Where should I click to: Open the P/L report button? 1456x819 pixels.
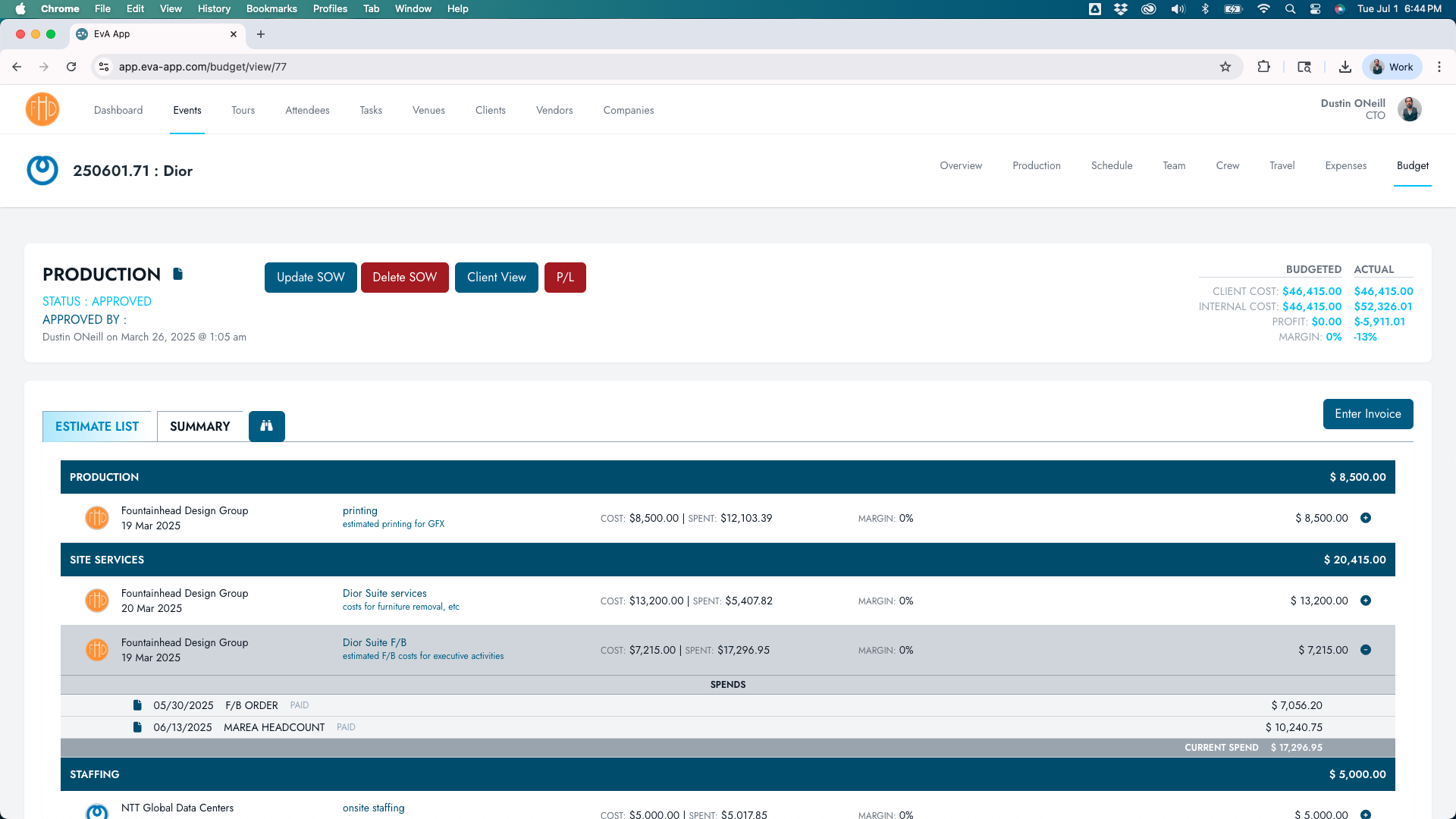(x=565, y=278)
